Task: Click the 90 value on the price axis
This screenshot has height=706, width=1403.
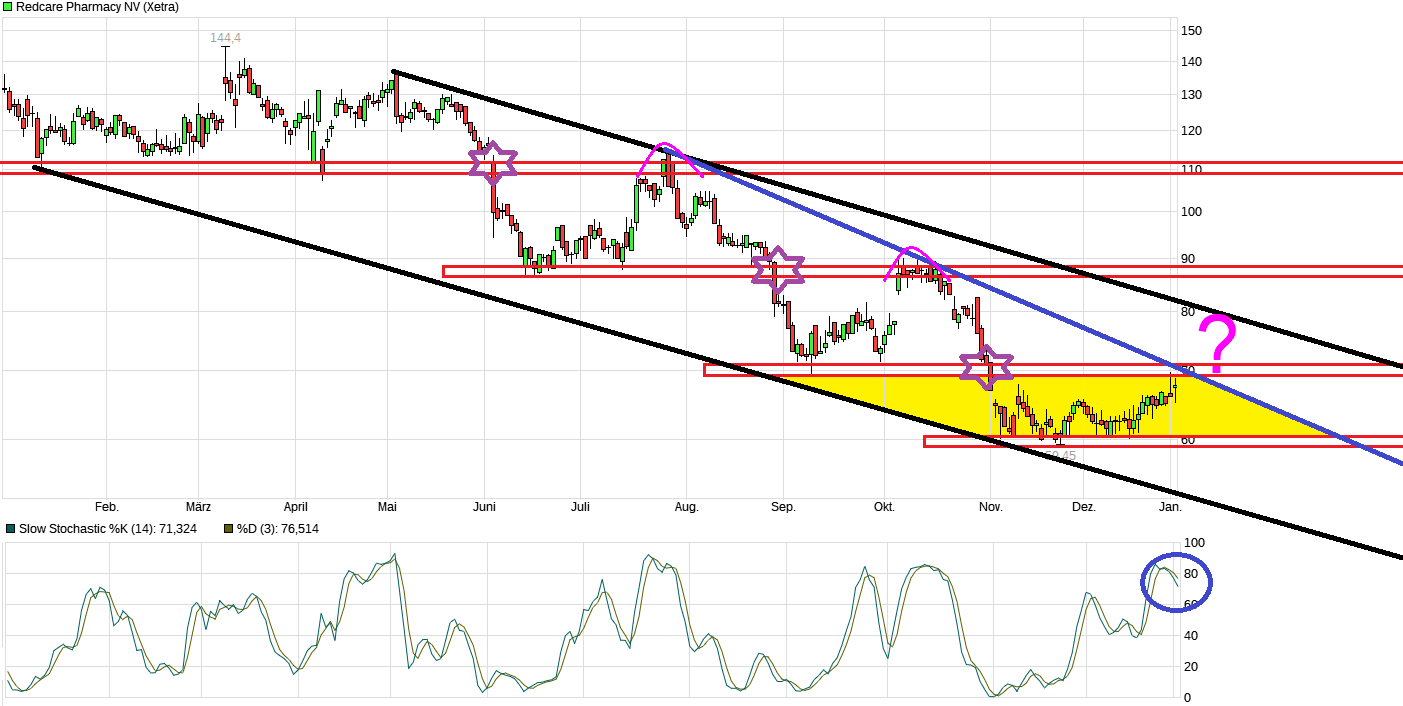Action: (x=1188, y=259)
